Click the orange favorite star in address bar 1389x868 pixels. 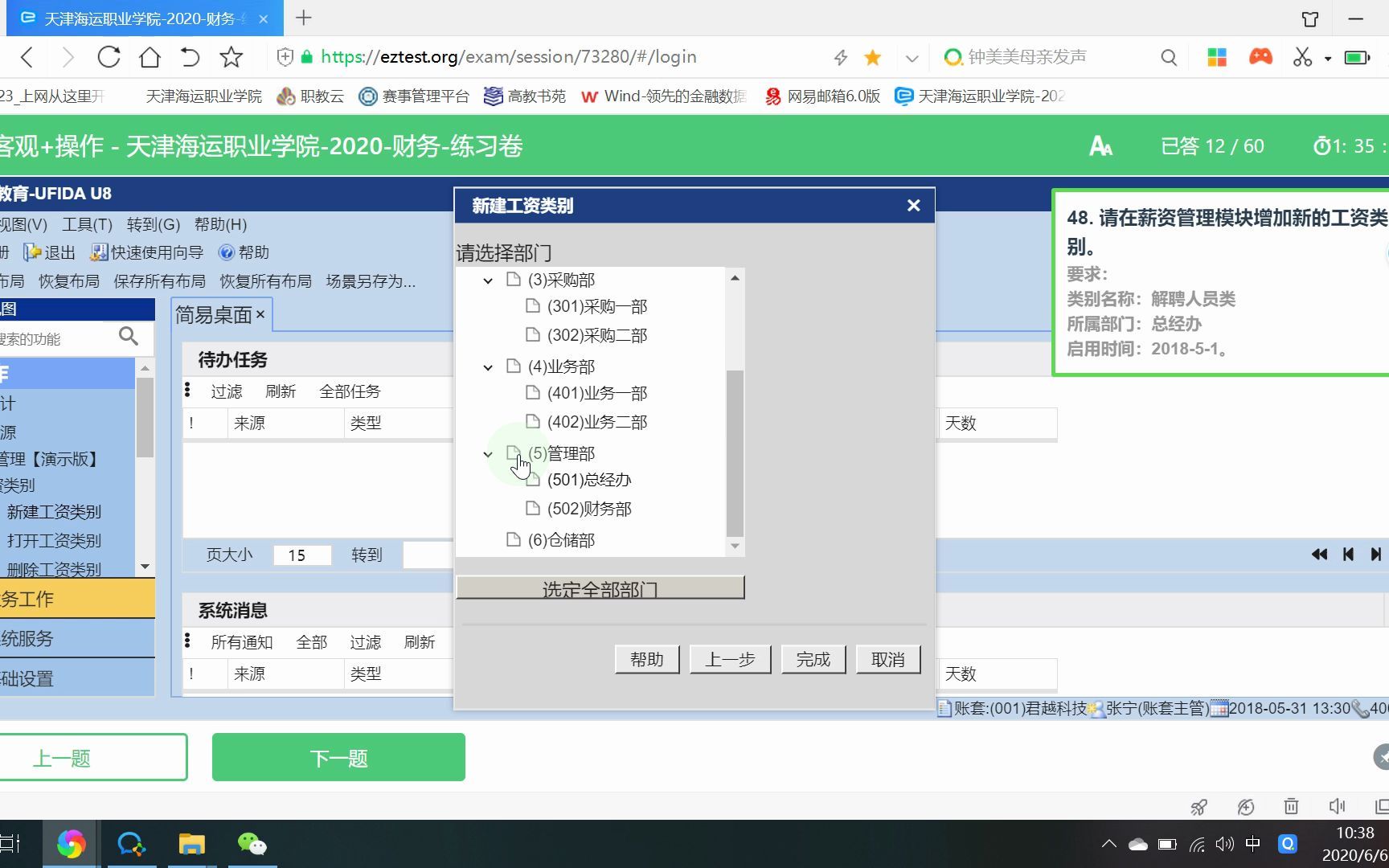pos(873,57)
